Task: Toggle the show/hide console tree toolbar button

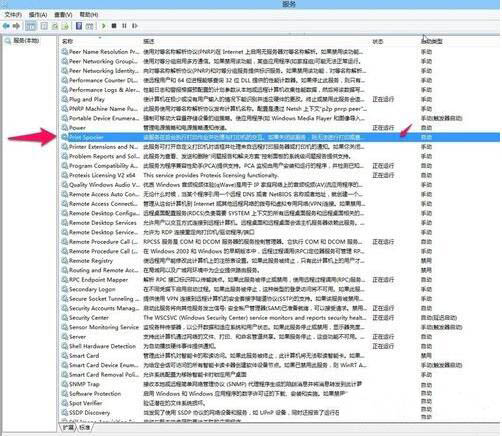Action: 31,26
